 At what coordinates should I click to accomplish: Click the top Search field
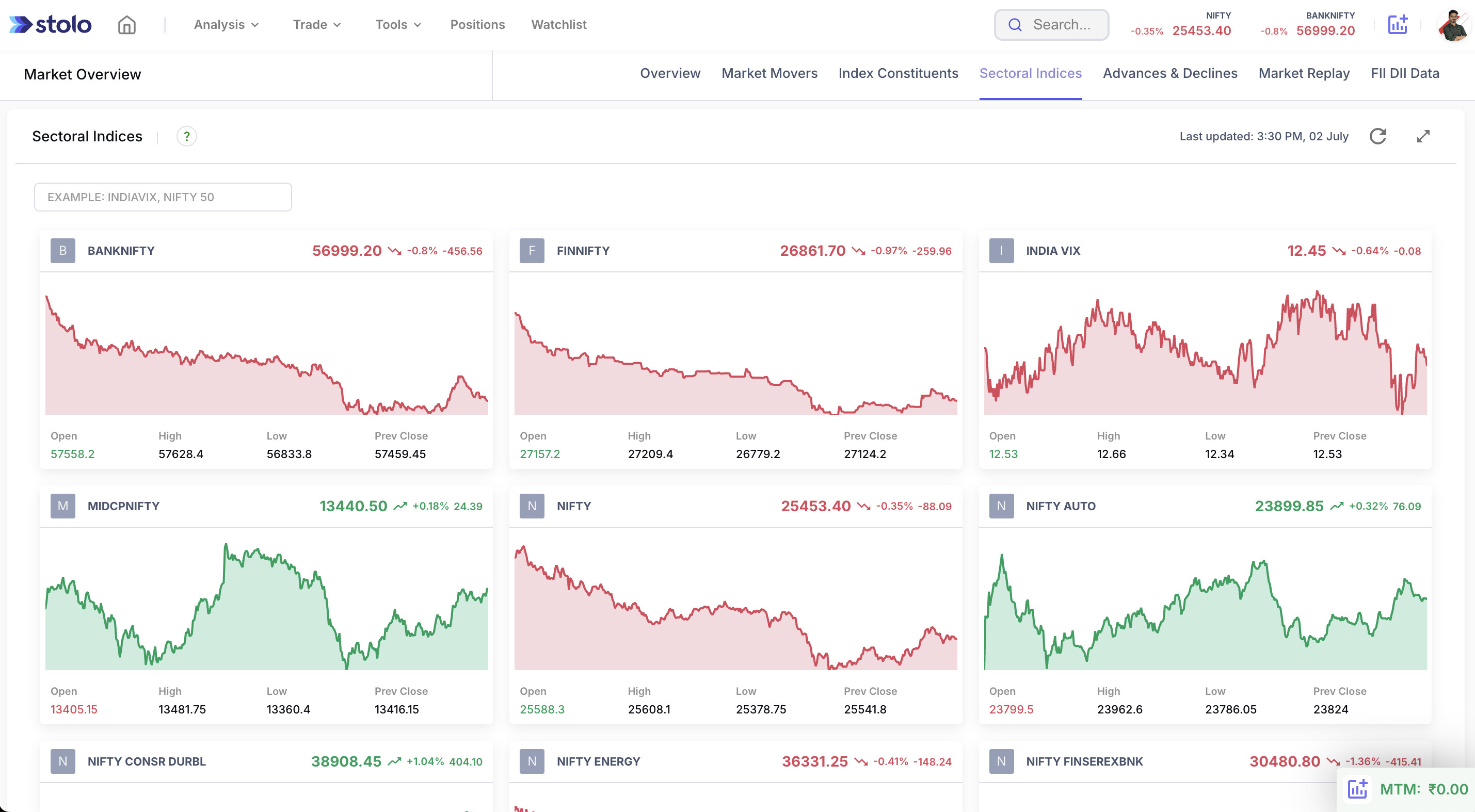[x=1051, y=25]
